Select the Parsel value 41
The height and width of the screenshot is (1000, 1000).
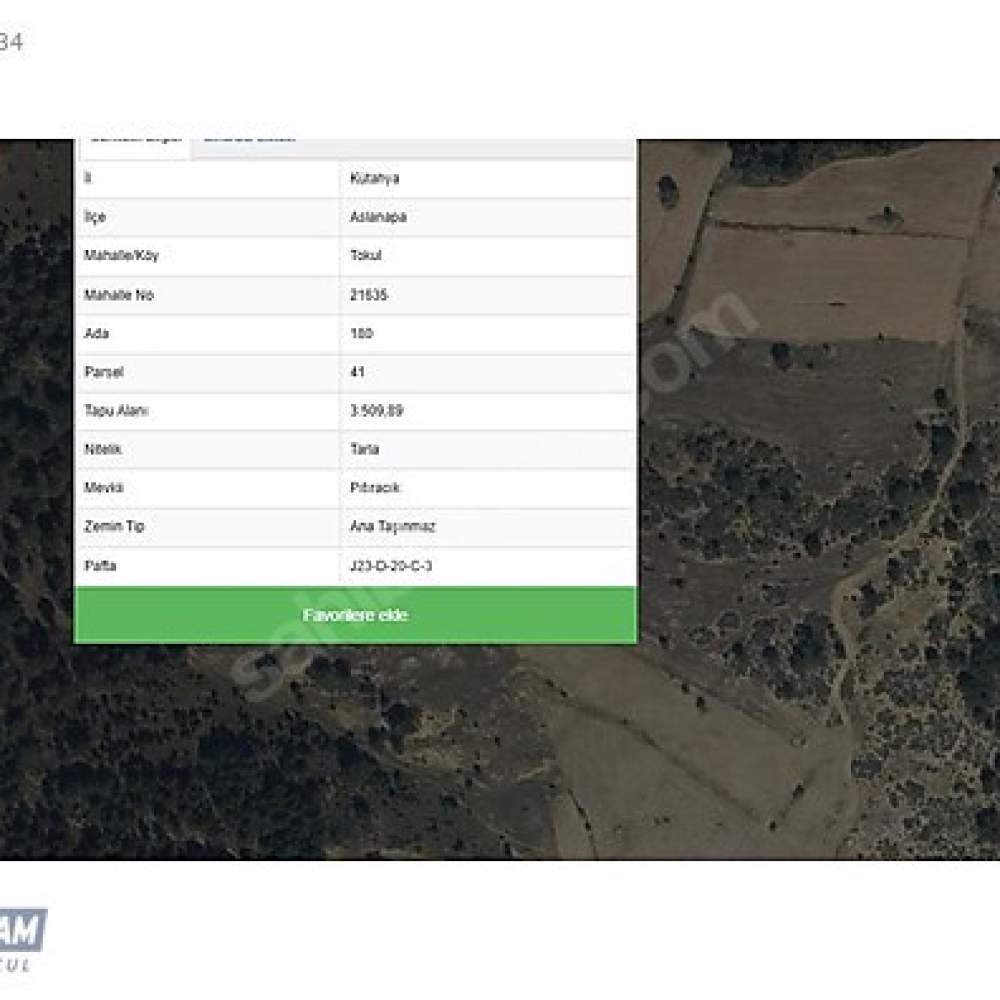click(357, 372)
